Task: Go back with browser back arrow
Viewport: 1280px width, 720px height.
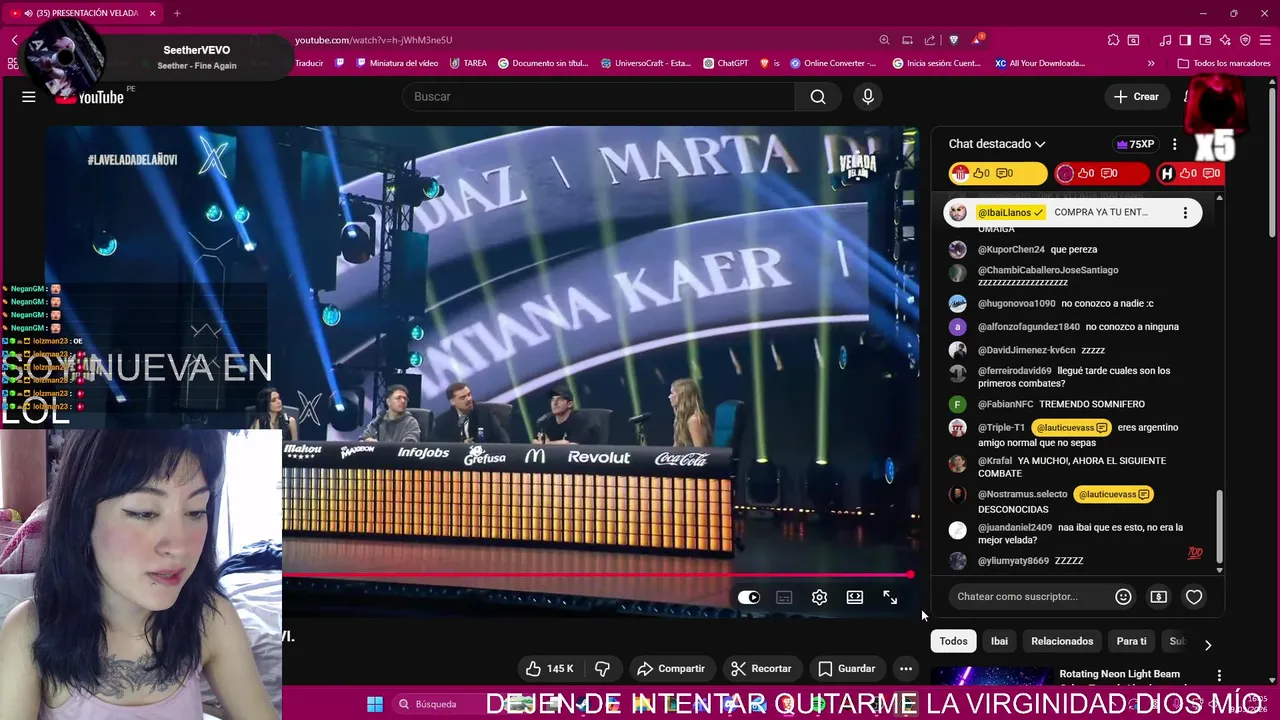Action: tap(14, 40)
